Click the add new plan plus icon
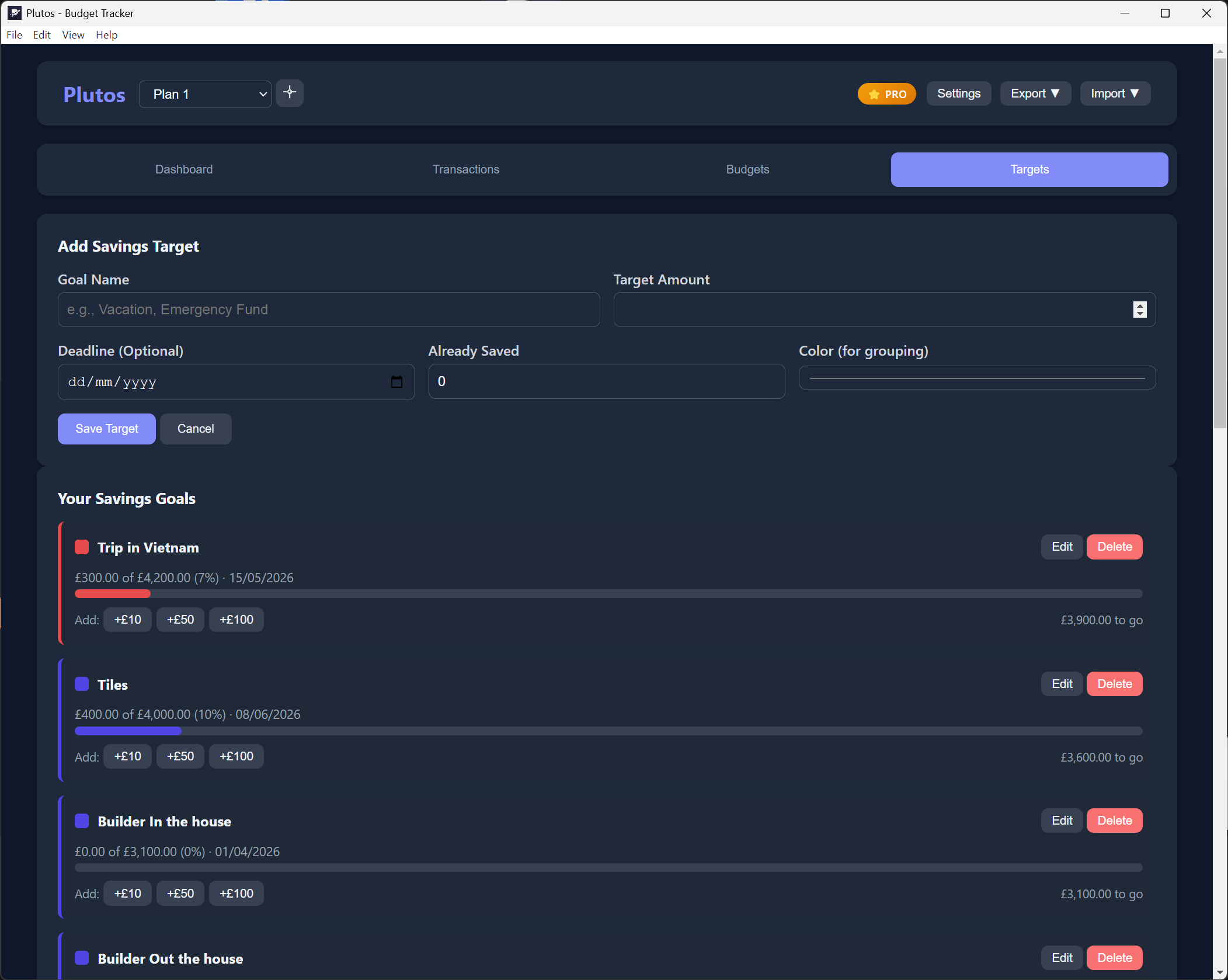The height and width of the screenshot is (980, 1228). tap(289, 93)
